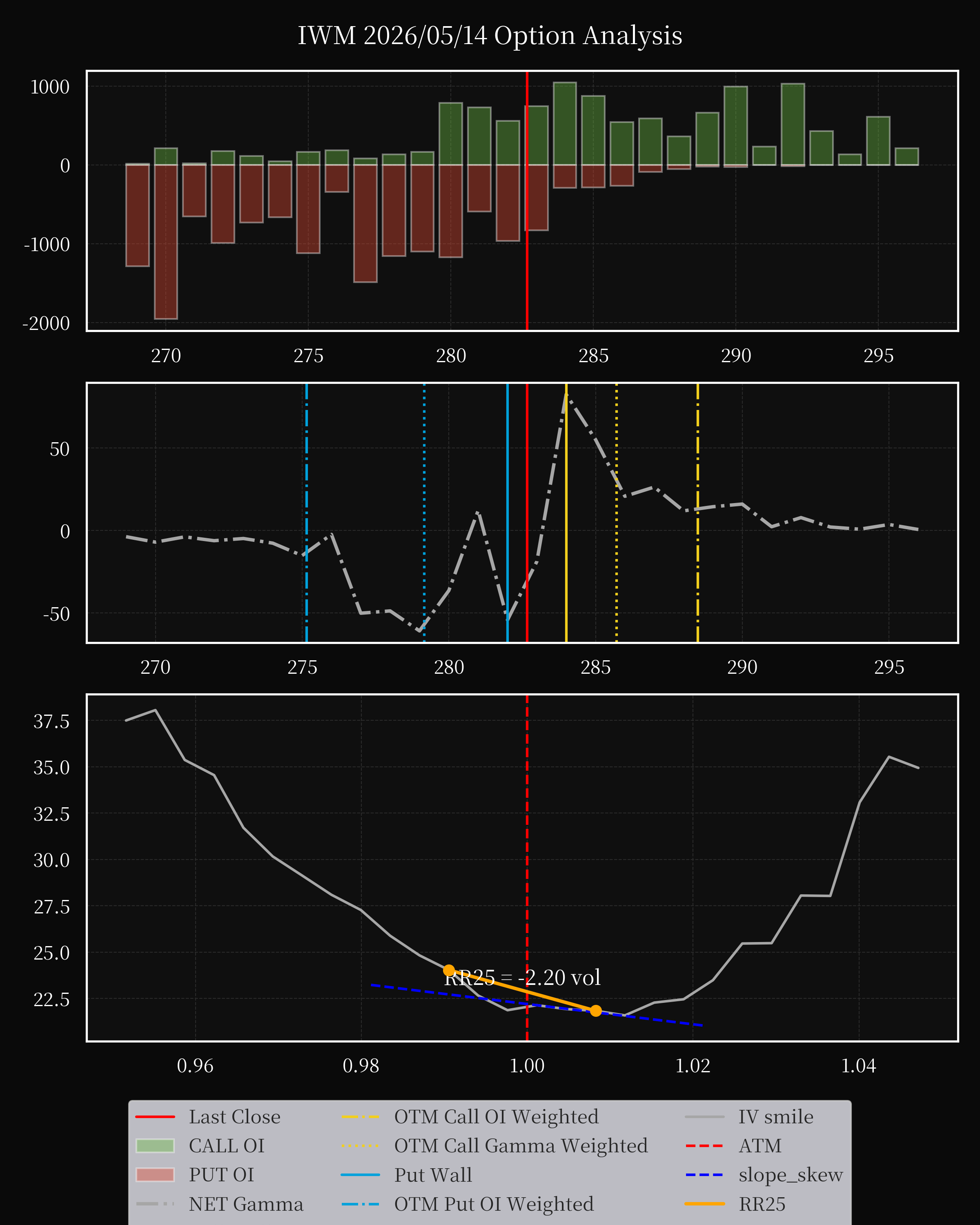The image size is (980, 1225).
Task: Click the red Last Close line in OI chart
Action: coord(527,200)
